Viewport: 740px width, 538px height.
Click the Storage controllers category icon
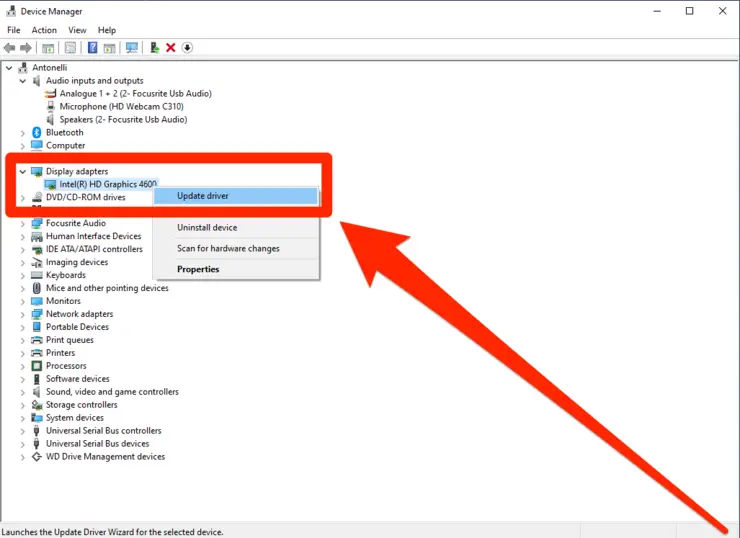[x=36, y=405]
